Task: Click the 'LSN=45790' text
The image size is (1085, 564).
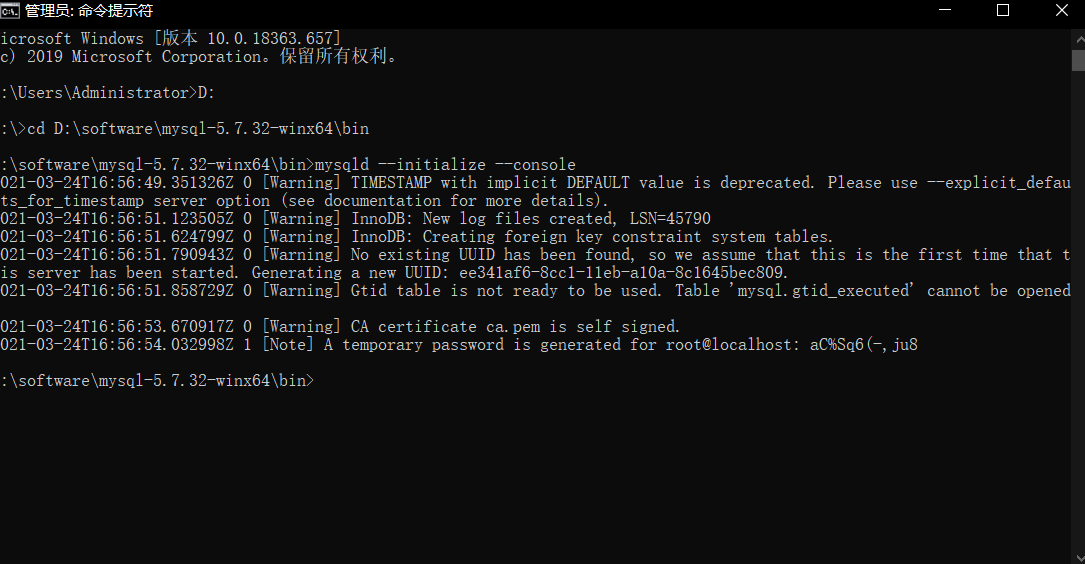Action: [x=670, y=219]
